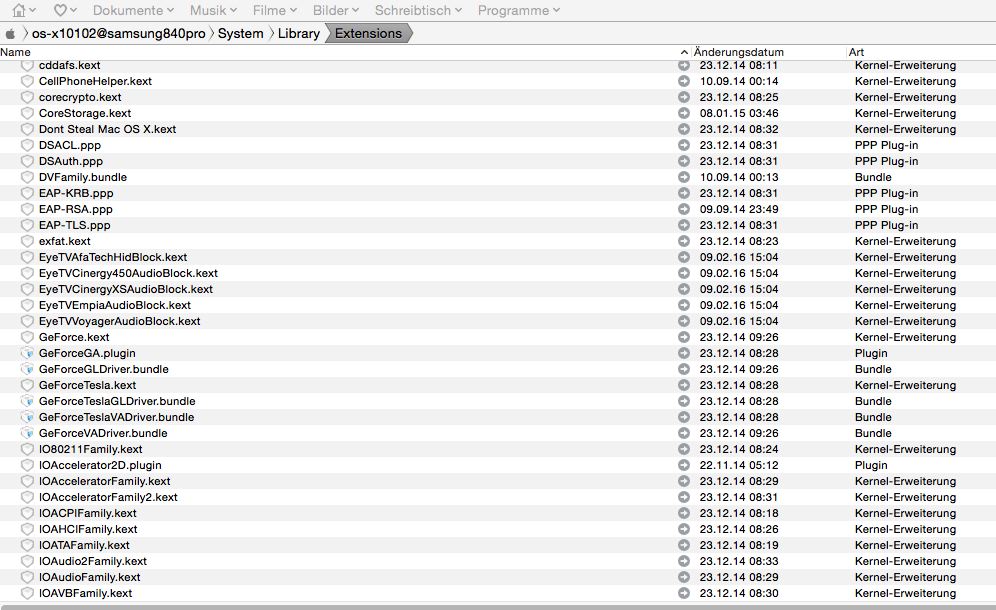Select file IOAcceleratorFamily.kext
Viewport: 996px width, 610px height.
pos(105,481)
